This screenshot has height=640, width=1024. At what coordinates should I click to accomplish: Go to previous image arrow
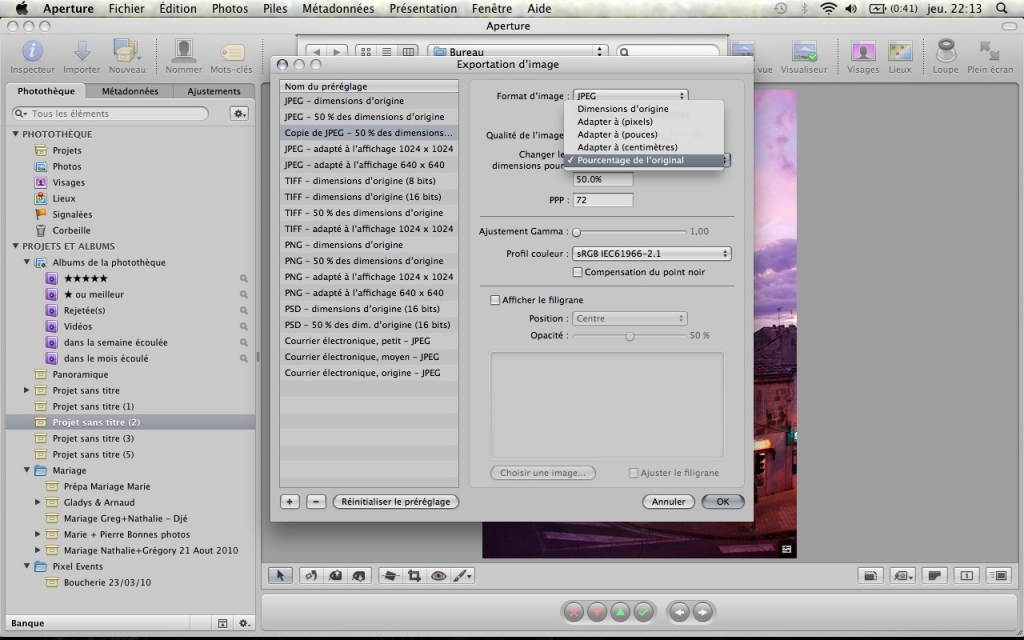tap(679, 612)
